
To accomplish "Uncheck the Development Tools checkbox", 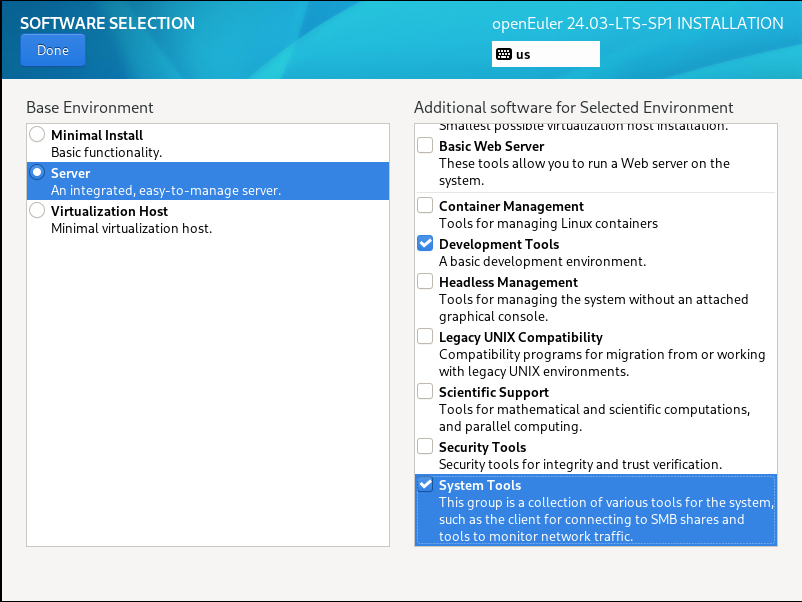I will [425, 243].
